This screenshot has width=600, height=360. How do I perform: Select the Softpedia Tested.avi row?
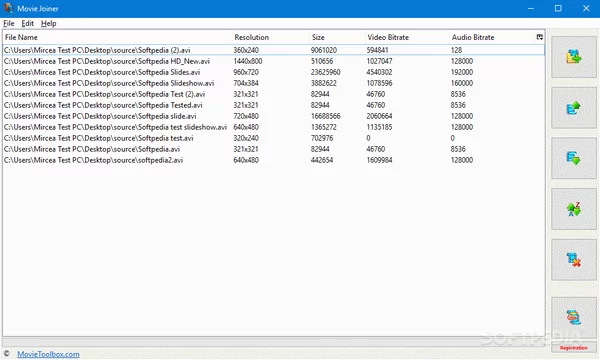[274, 105]
